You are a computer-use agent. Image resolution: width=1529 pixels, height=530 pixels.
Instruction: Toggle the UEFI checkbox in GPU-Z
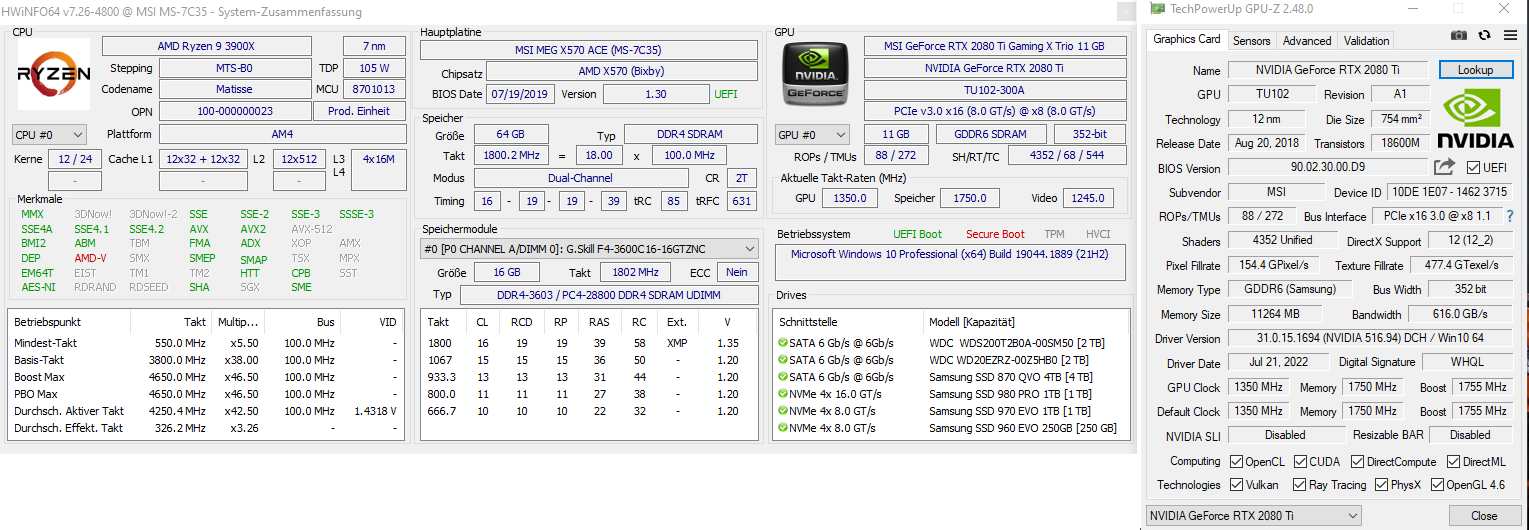[x=1474, y=168]
